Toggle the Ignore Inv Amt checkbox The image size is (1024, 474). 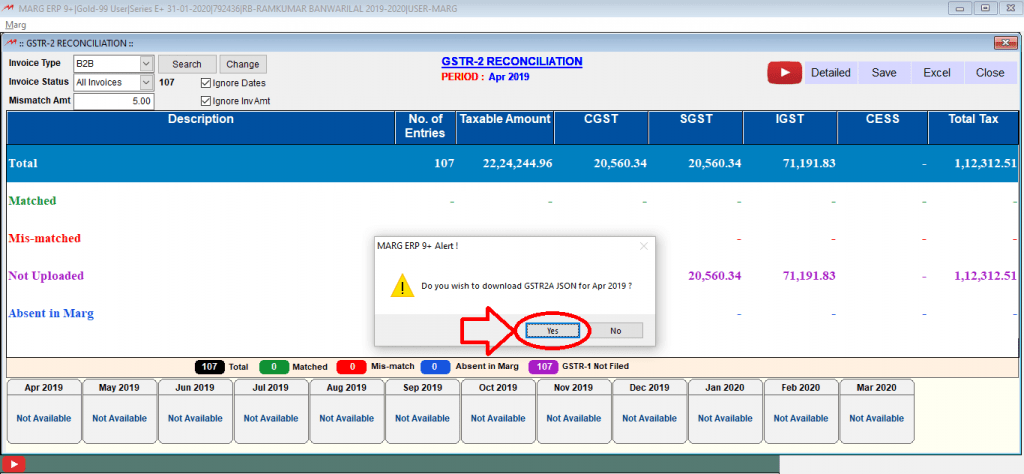pos(206,101)
